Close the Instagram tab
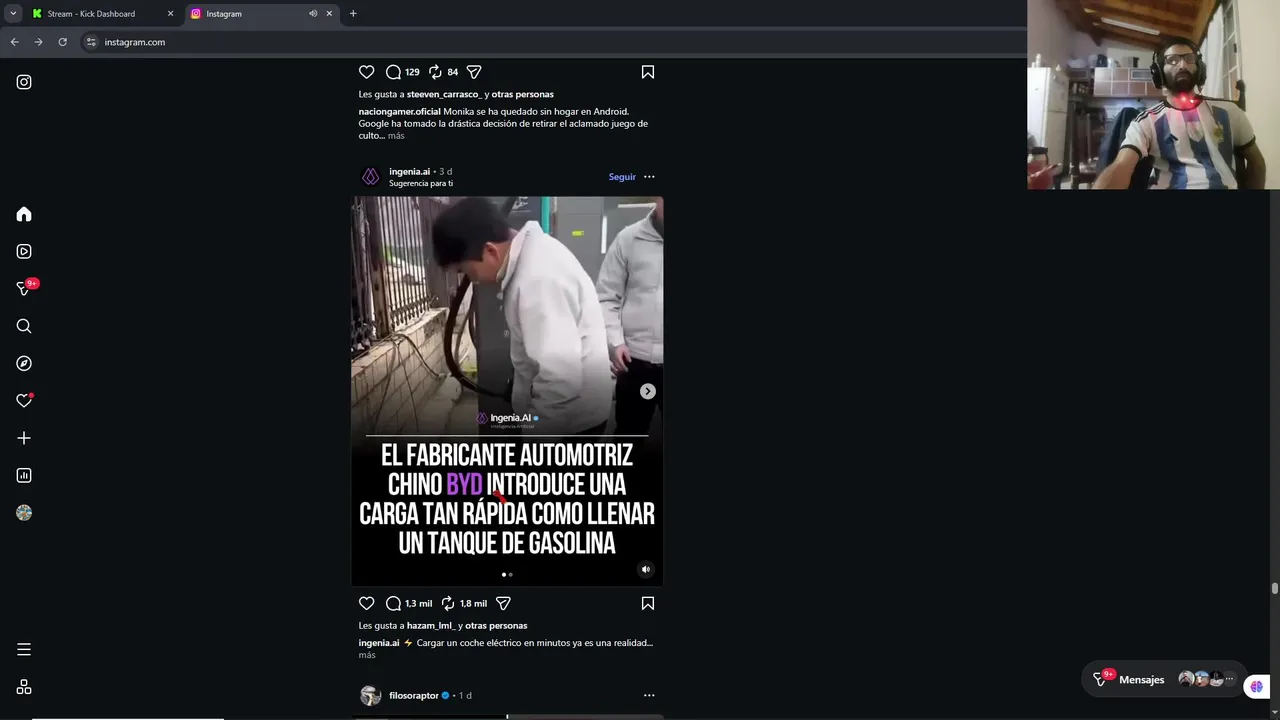The image size is (1280, 720). click(x=329, y=14)
